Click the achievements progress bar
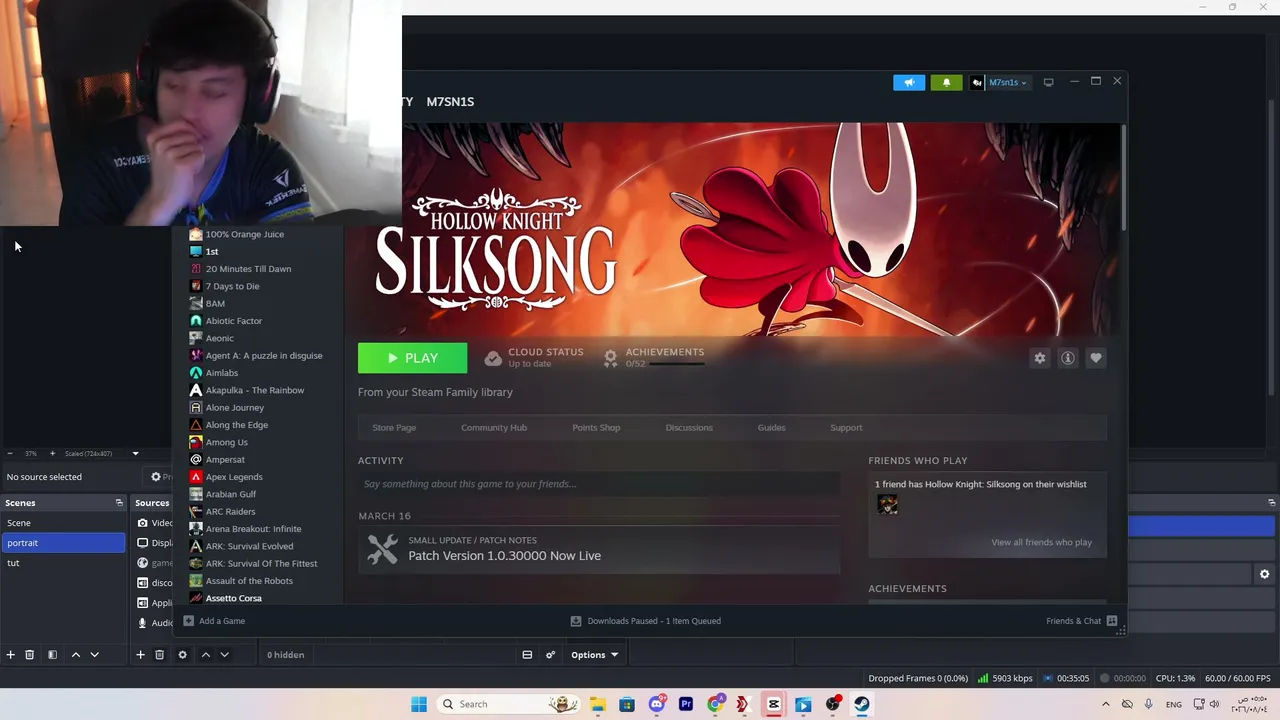 click(676, 364)
